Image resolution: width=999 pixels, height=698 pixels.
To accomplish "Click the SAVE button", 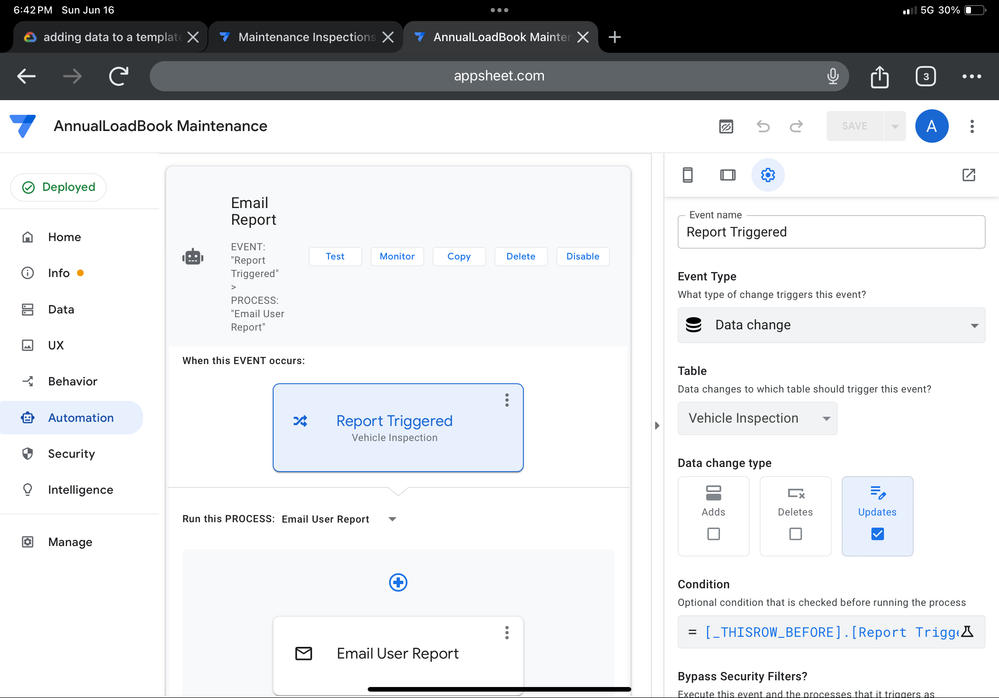I will point(855,126).
